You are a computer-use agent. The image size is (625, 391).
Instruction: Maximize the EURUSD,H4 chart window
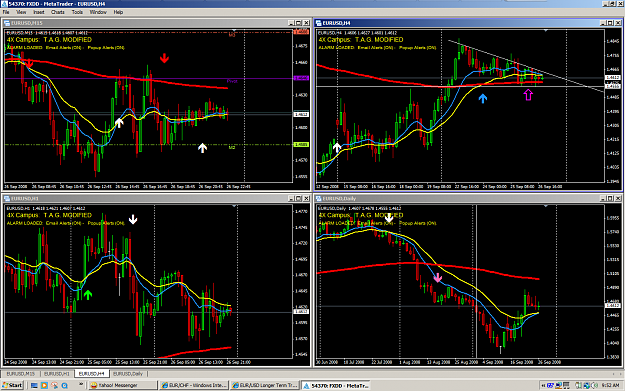tap(610, 23)
